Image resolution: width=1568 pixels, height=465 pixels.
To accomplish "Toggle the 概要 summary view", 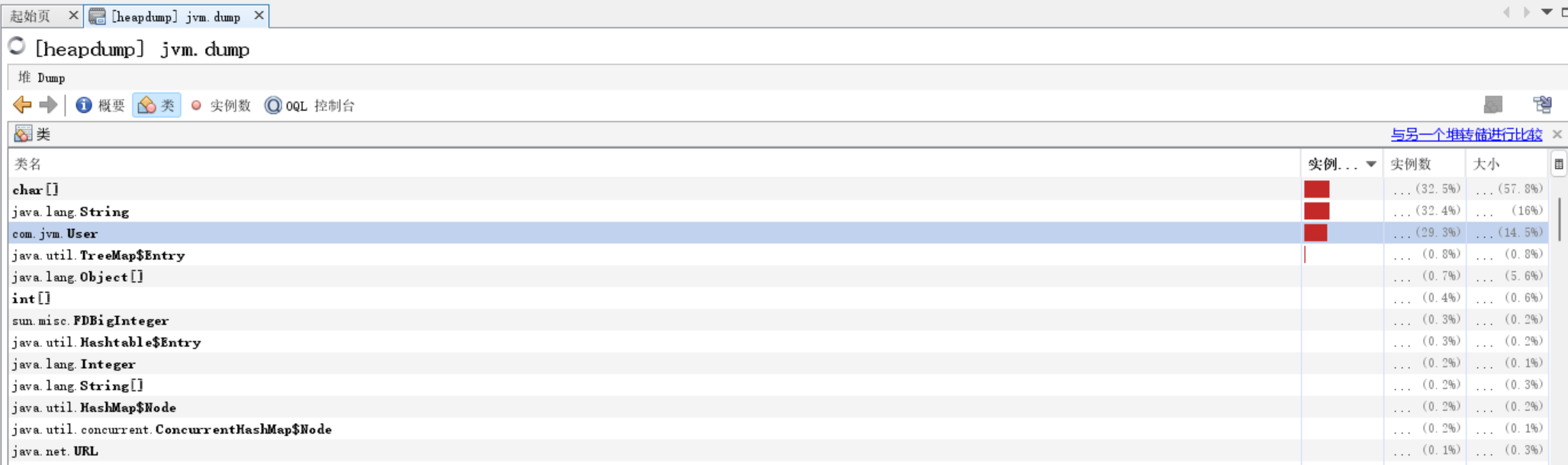I will (x=100, y=105).
